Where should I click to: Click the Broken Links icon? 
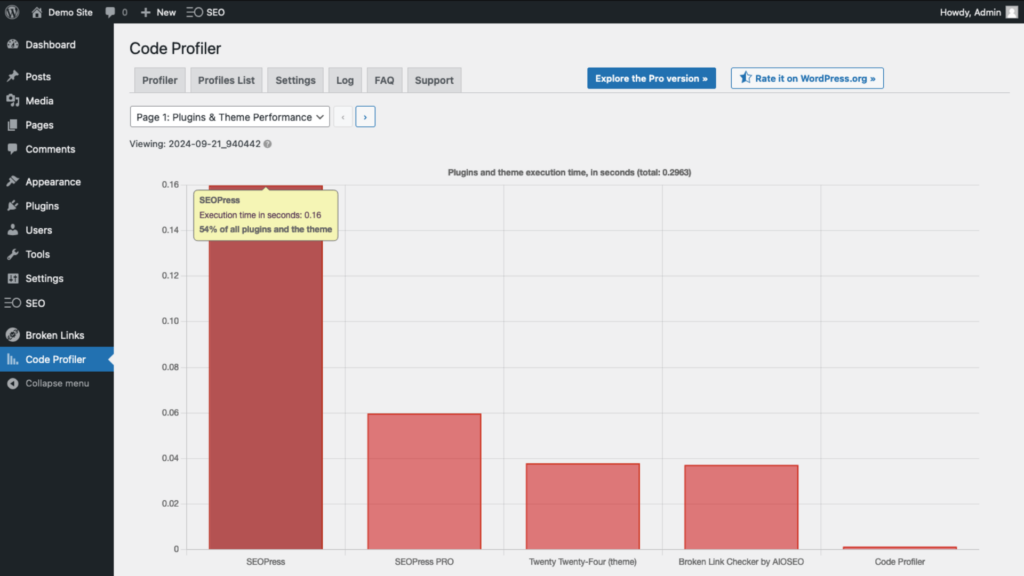[13, 335]
